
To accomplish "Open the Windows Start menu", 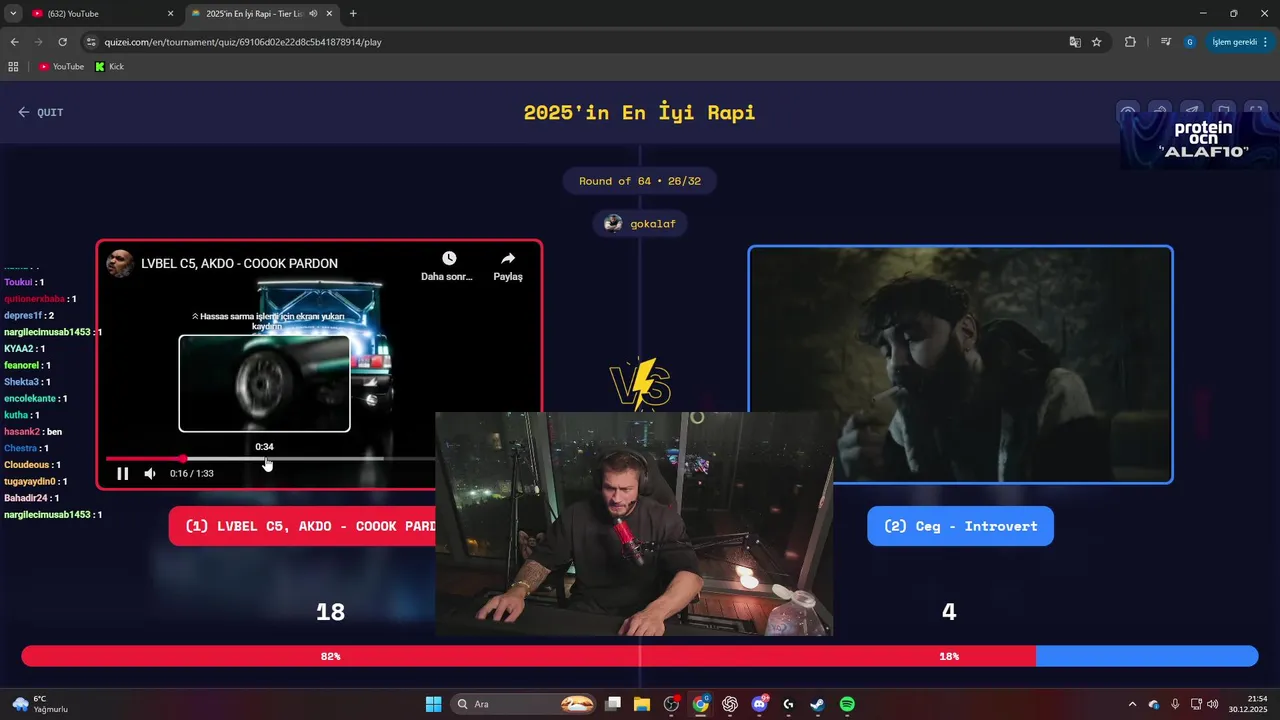I will (433, 704).
